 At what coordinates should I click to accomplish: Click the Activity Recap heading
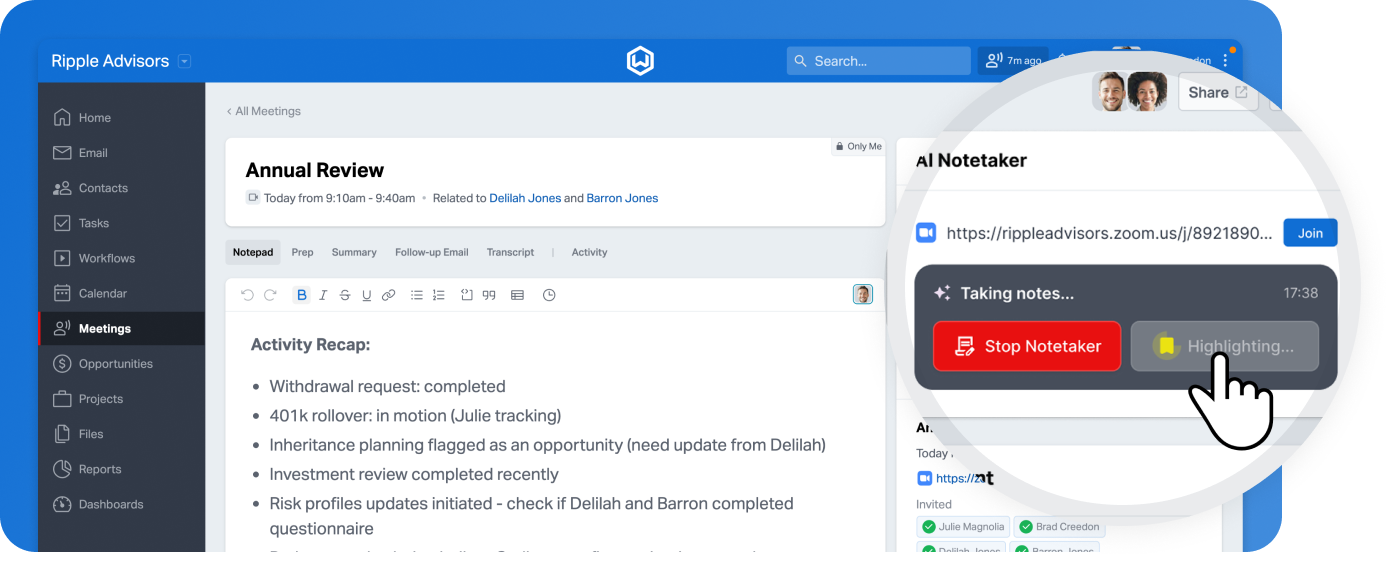pos(310,345)
